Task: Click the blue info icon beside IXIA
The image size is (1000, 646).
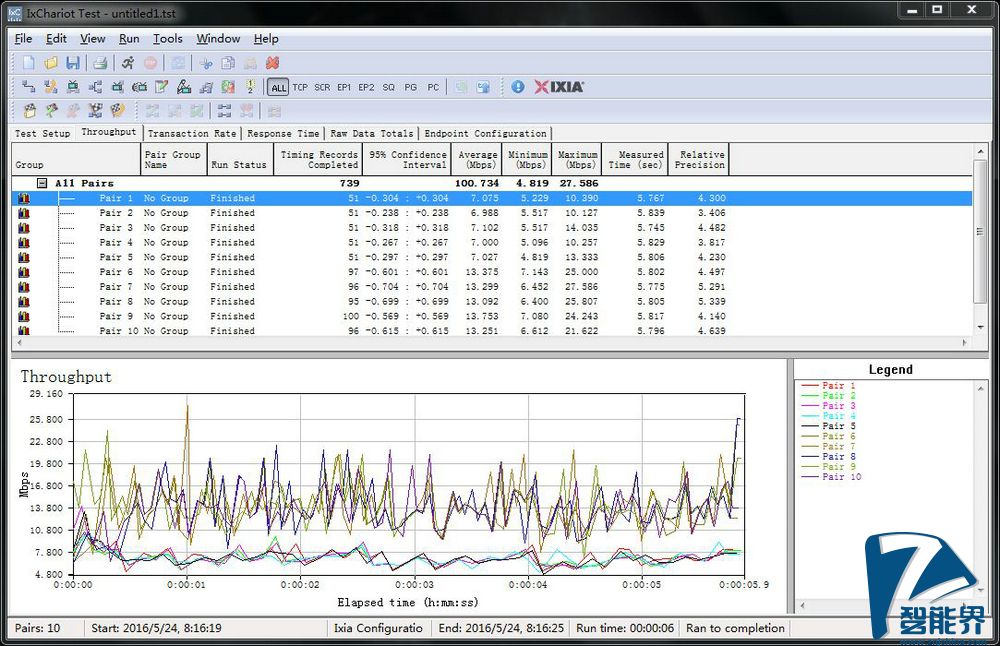Action: [x=518, y=87]
